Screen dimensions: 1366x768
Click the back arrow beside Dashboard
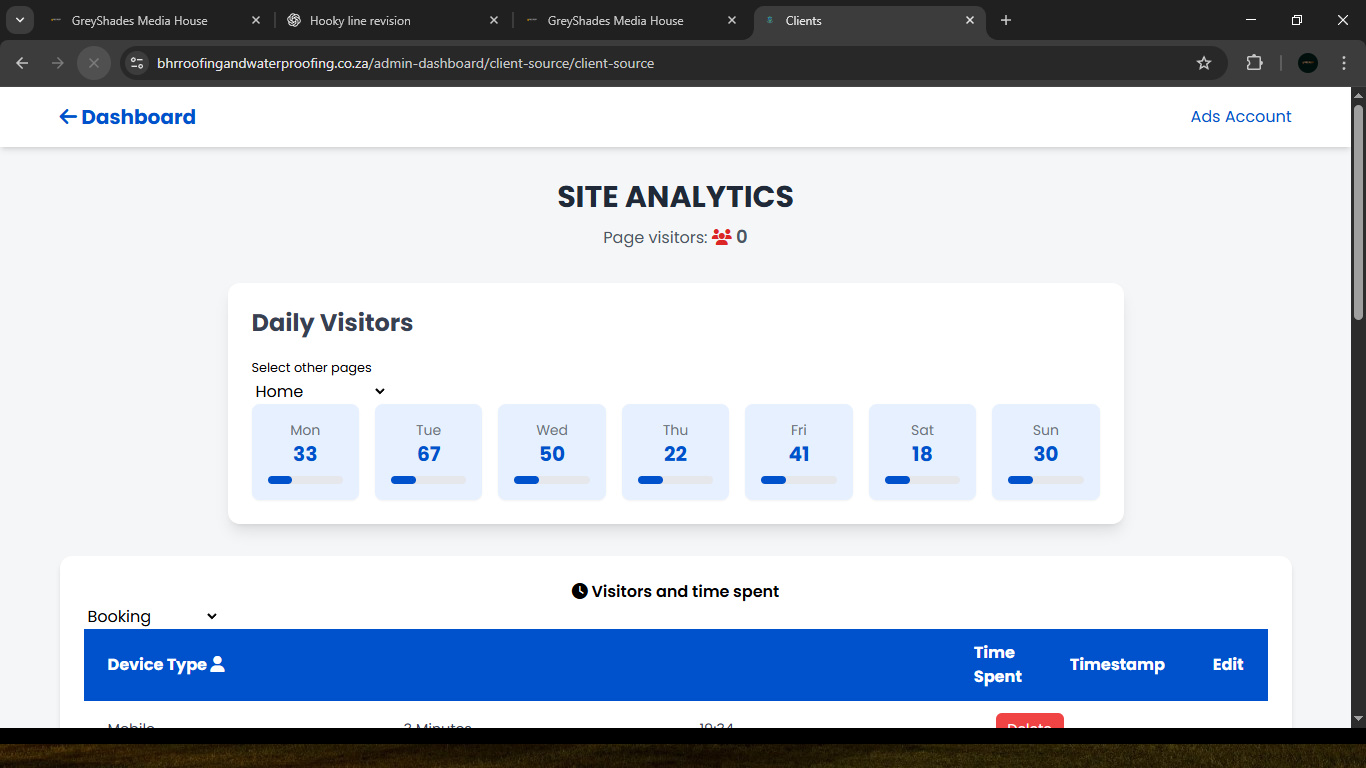[x=68, y=117]
